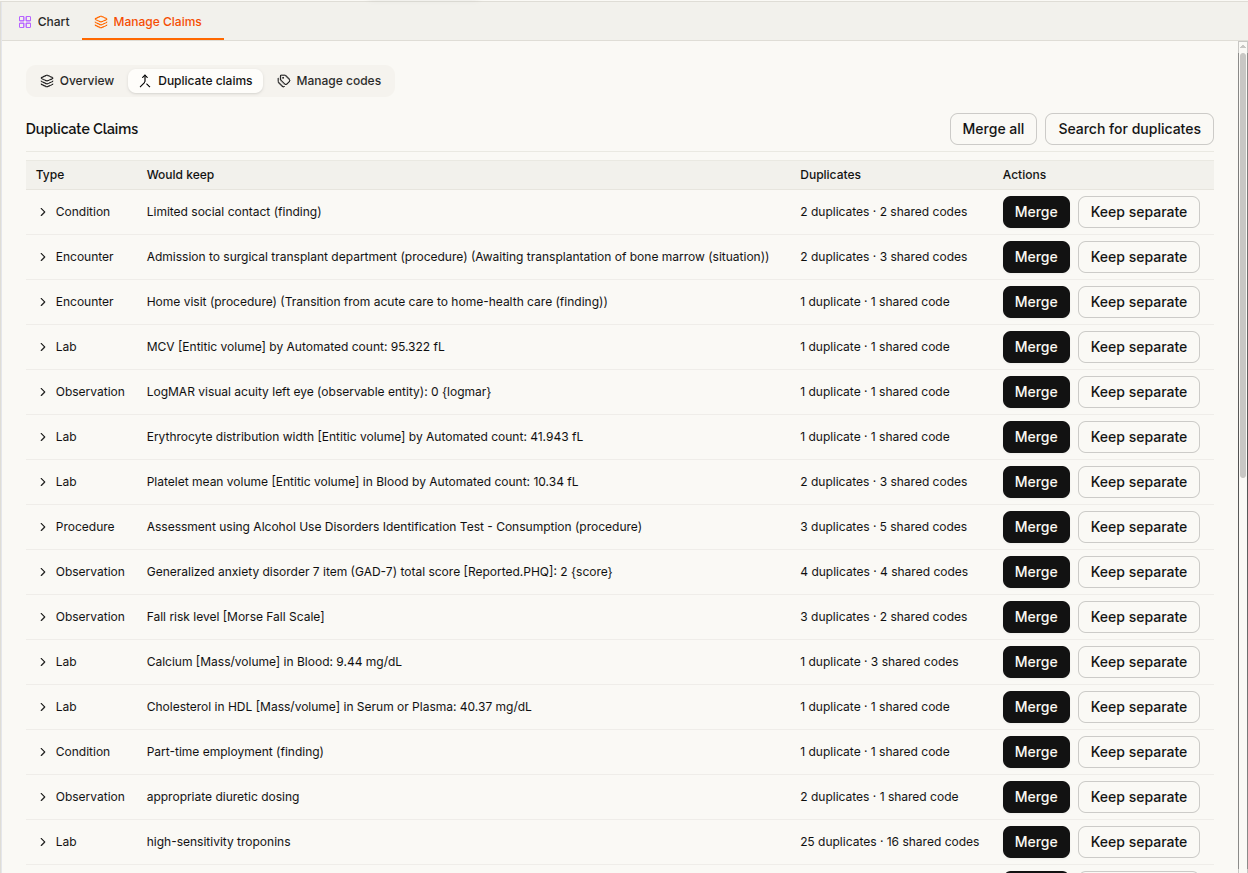Expand the Calcium in Blood row
Viewport: 1248px width, 873px height.
(x=43, y=662)
